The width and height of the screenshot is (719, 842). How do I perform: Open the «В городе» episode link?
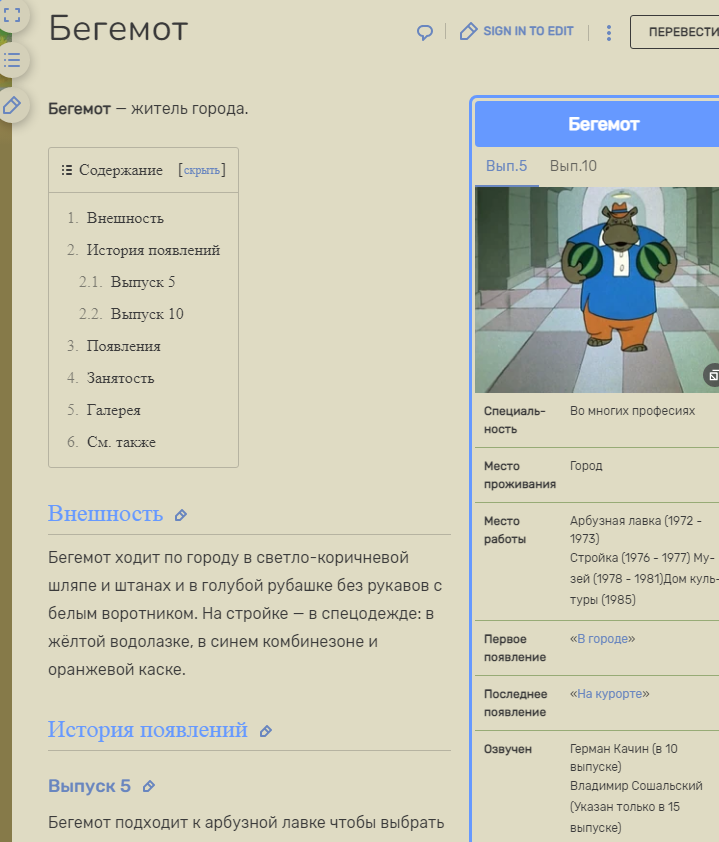pyautogui.click(x=602, y=638)
